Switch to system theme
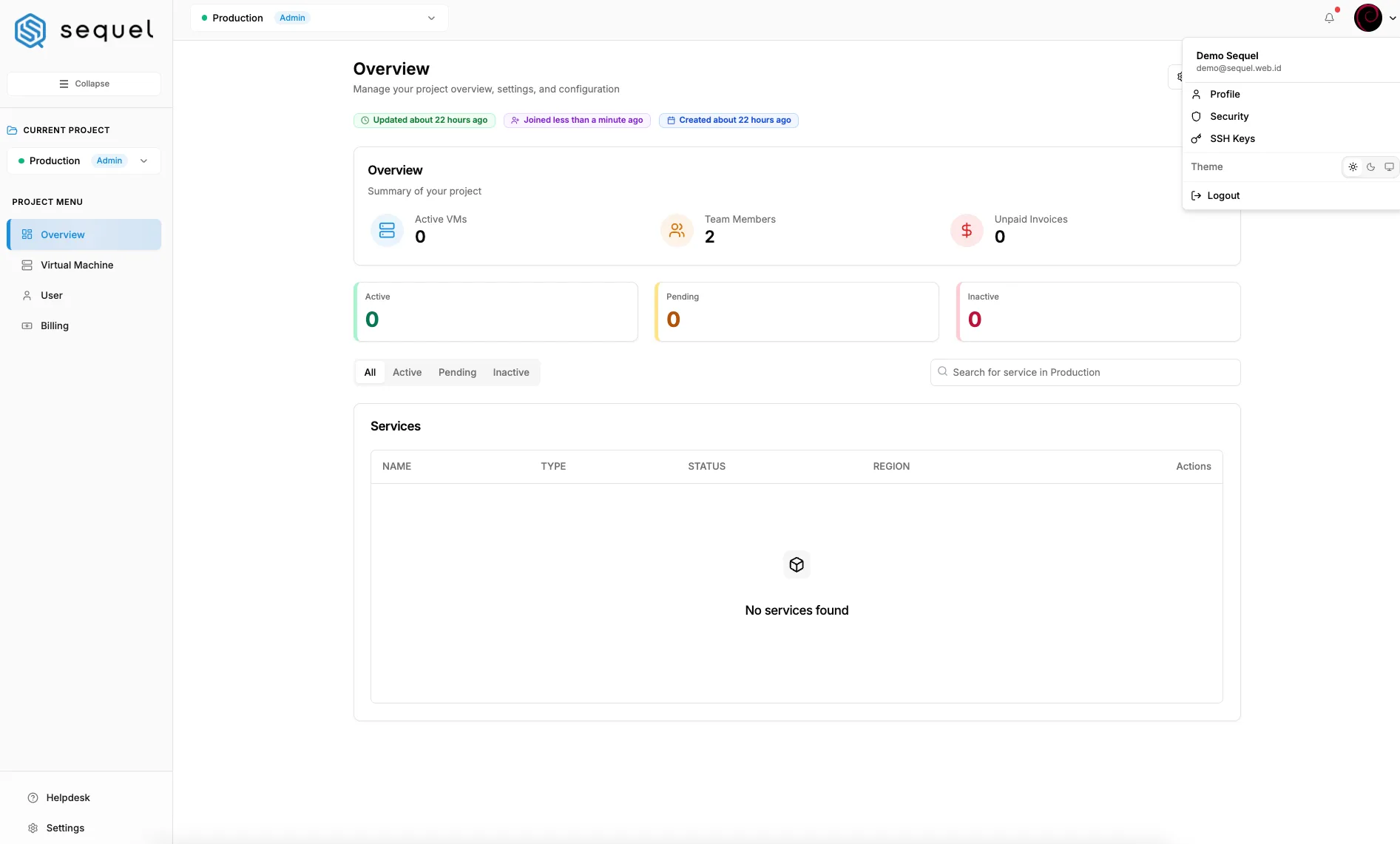 (1389, 167)
